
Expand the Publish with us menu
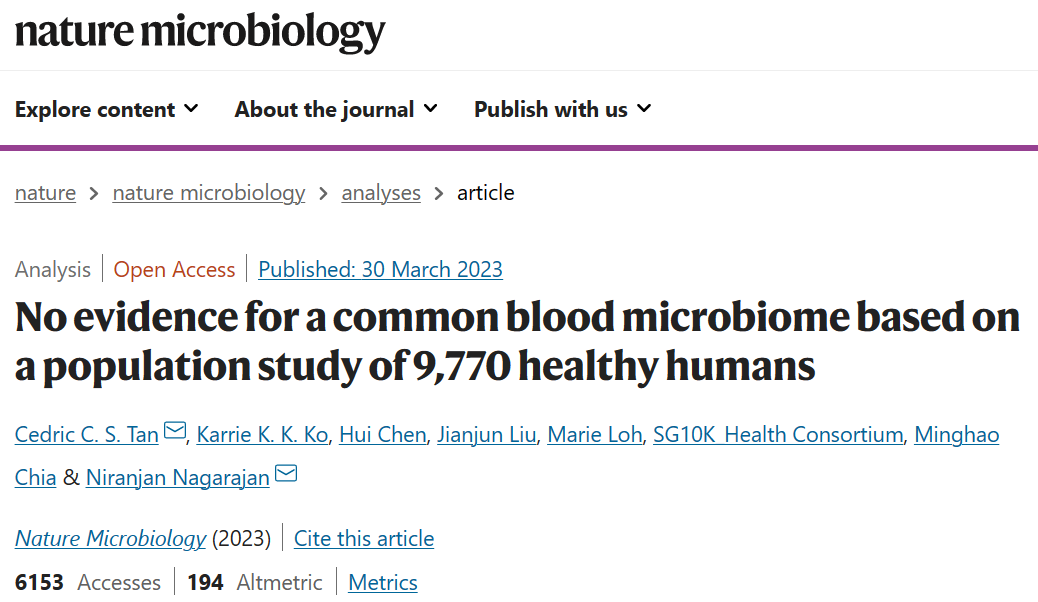[562, 109]
